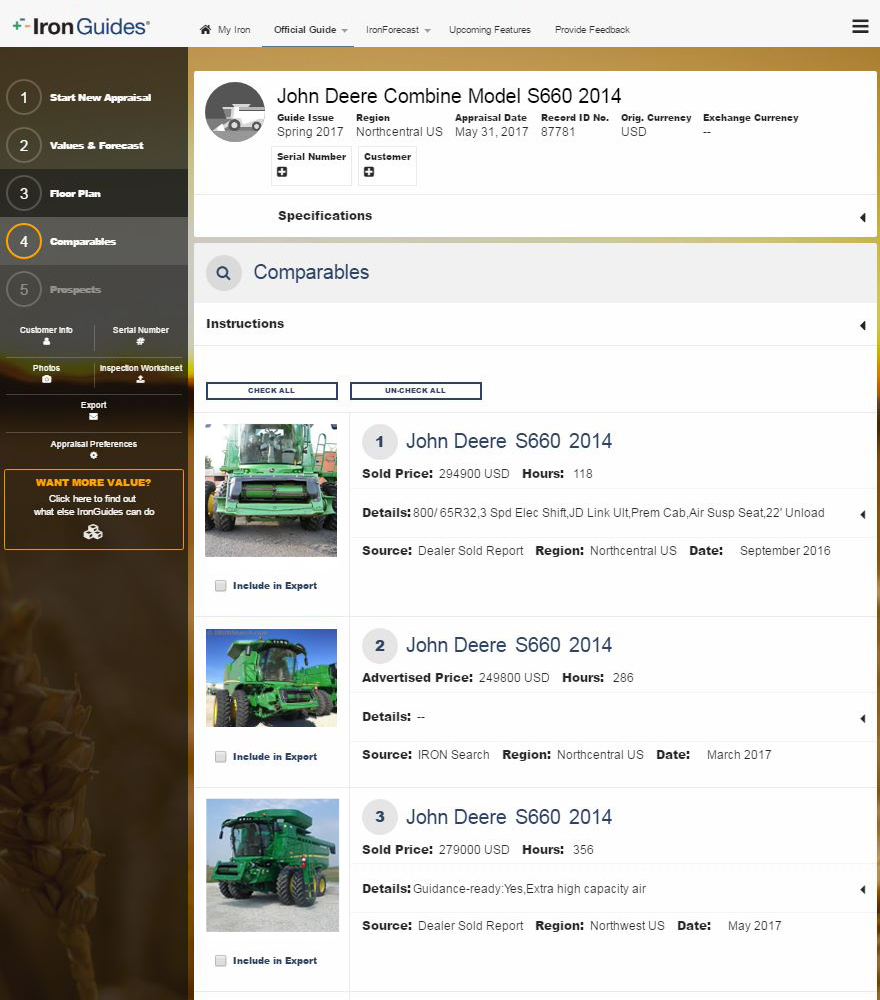Click the UN-CHECK ALL button
Image resolution: width=880 pixels, height=1000 pixels.
click(415, 390)
